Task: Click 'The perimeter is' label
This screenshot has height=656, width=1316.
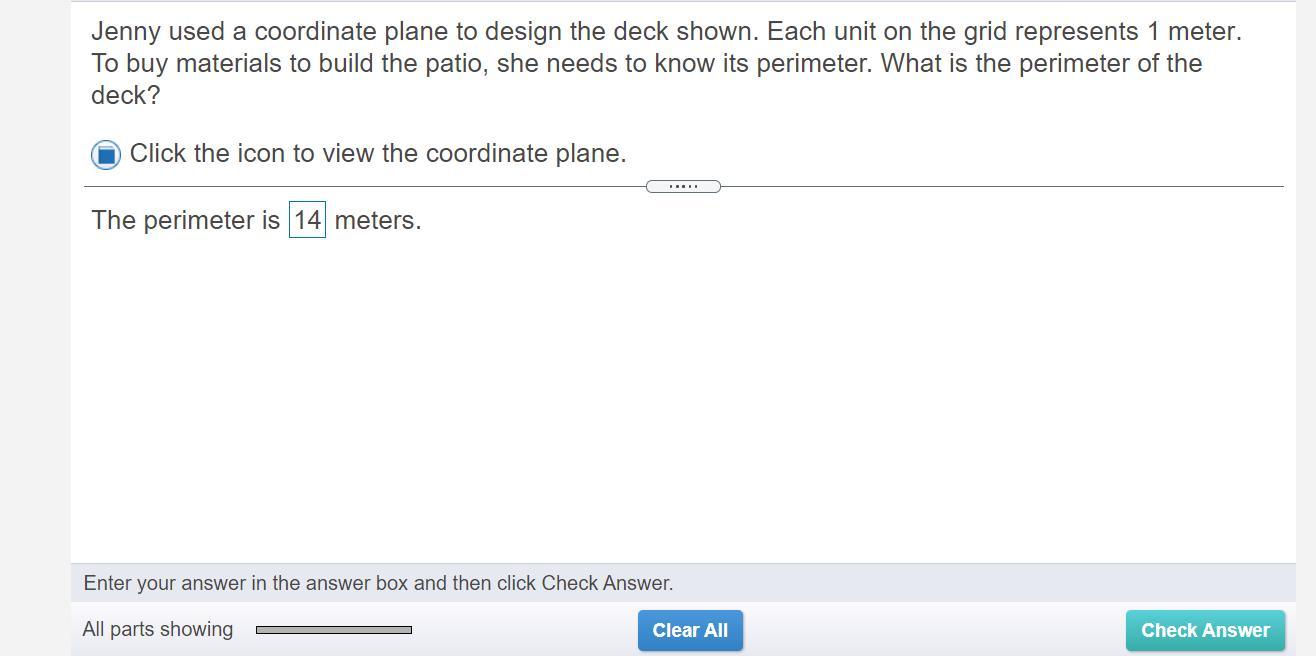Action: click(186, 220)
